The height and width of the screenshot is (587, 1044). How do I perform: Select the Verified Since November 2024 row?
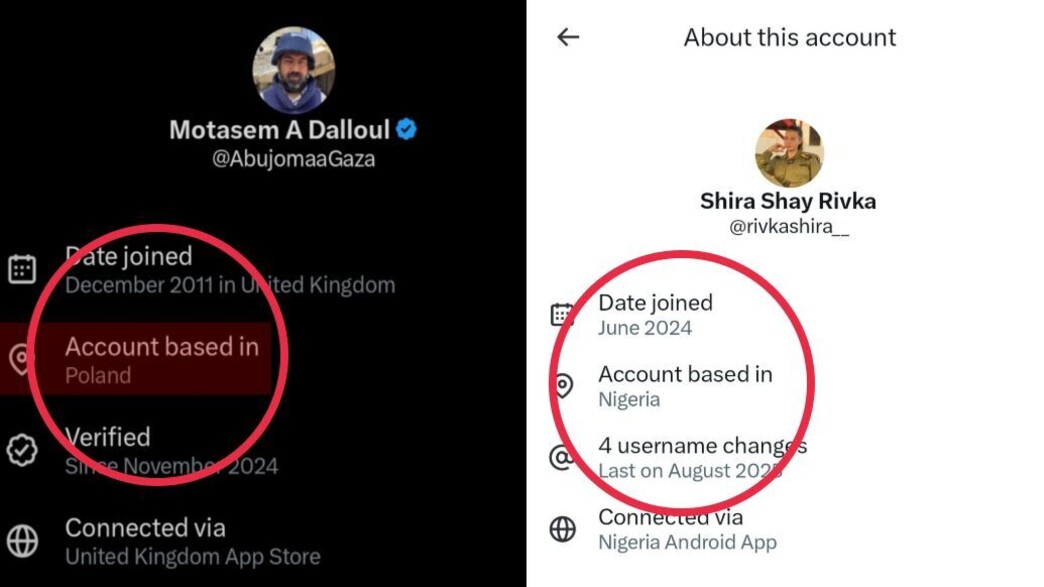point(170,451)
